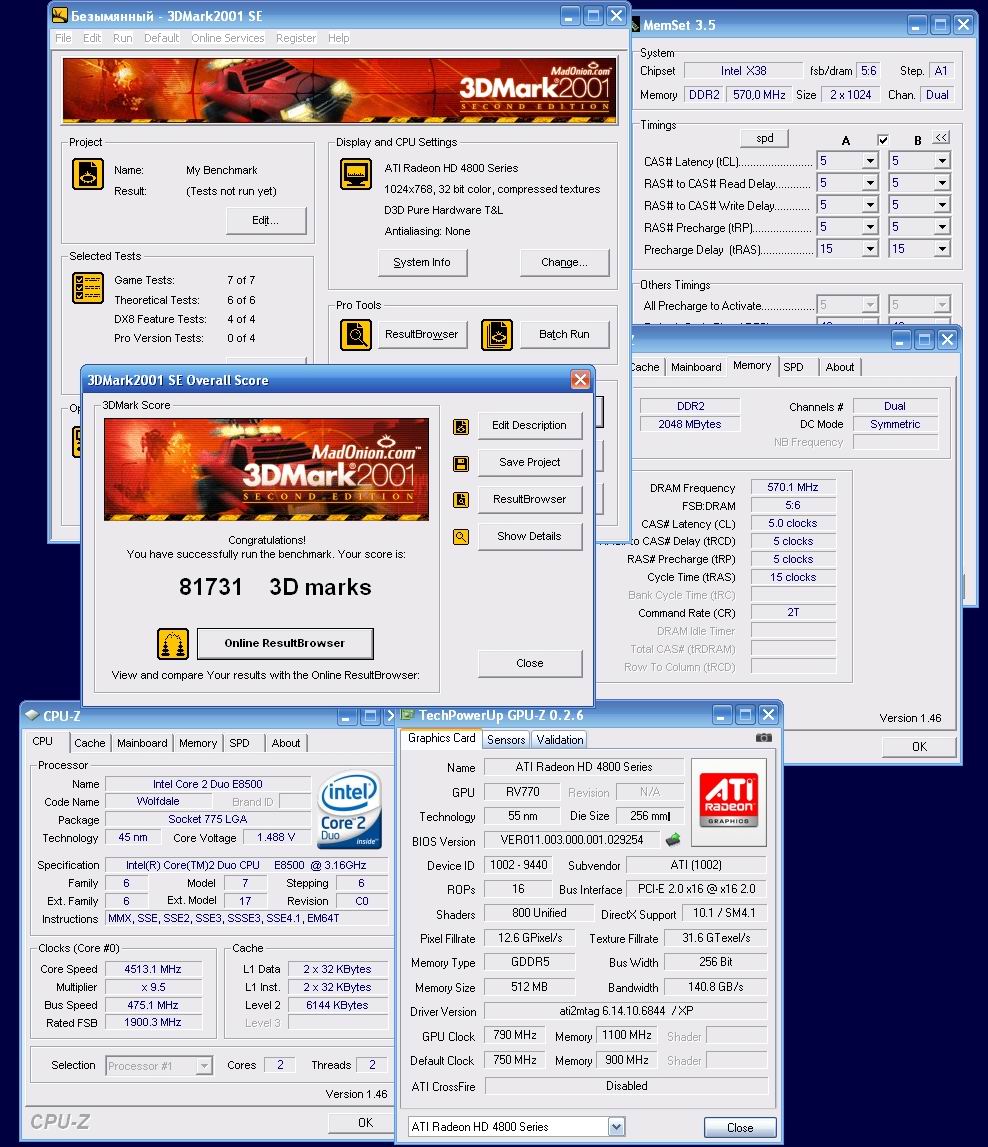
Task: Click the 81731 3D marks score text
Action: tap(275, 587)
